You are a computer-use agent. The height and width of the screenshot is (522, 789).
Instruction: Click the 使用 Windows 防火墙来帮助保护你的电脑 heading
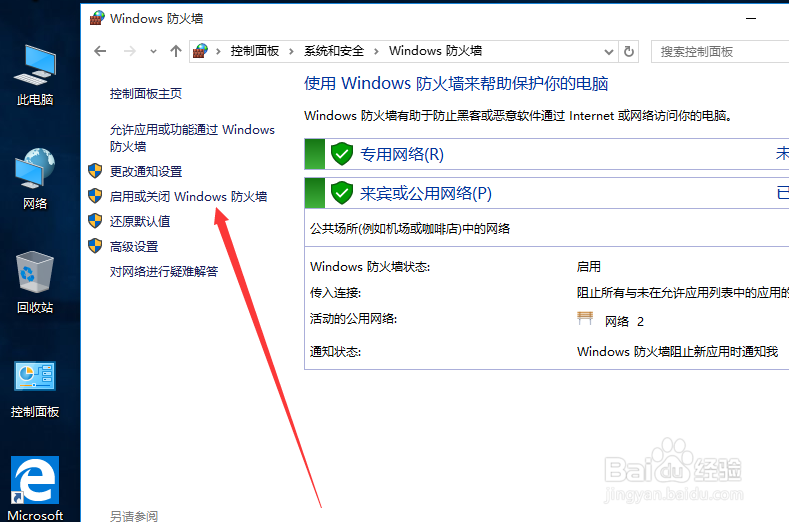(x=456, y=84)
